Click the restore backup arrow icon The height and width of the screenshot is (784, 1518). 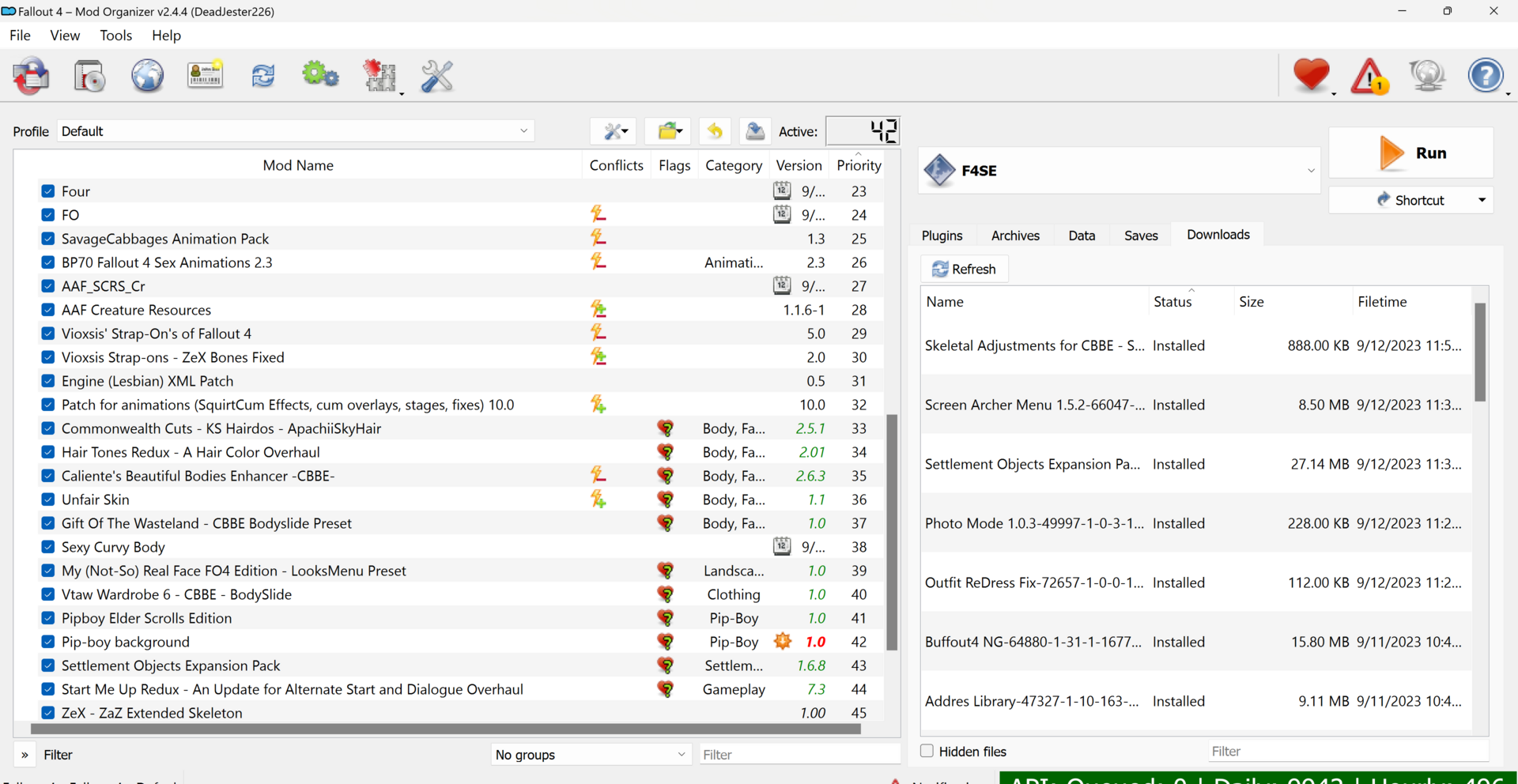click(x=715, y=131)
